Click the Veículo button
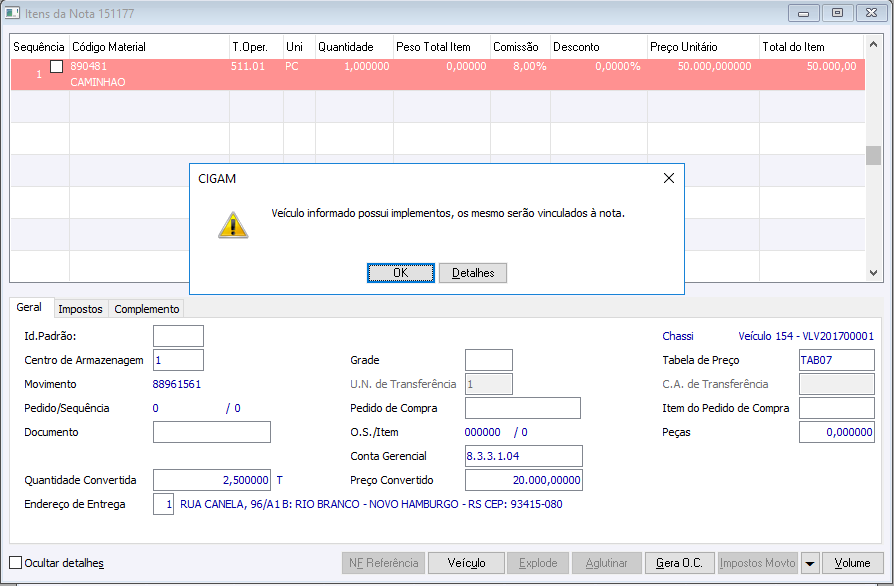The height and width of the screenshot is (586, 894). [466, 563]
